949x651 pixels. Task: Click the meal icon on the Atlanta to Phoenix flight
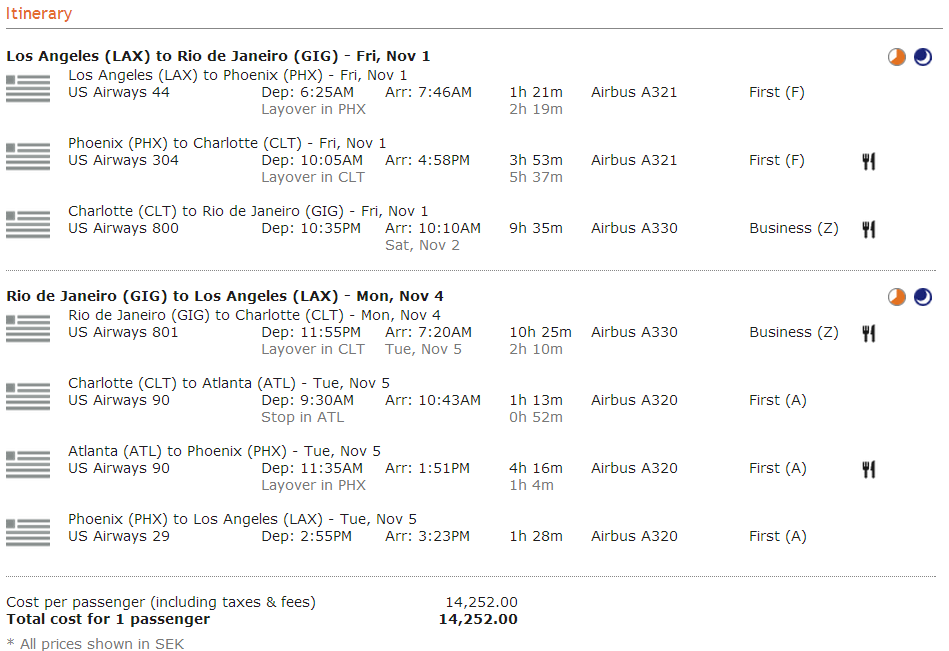click(868, 469)
